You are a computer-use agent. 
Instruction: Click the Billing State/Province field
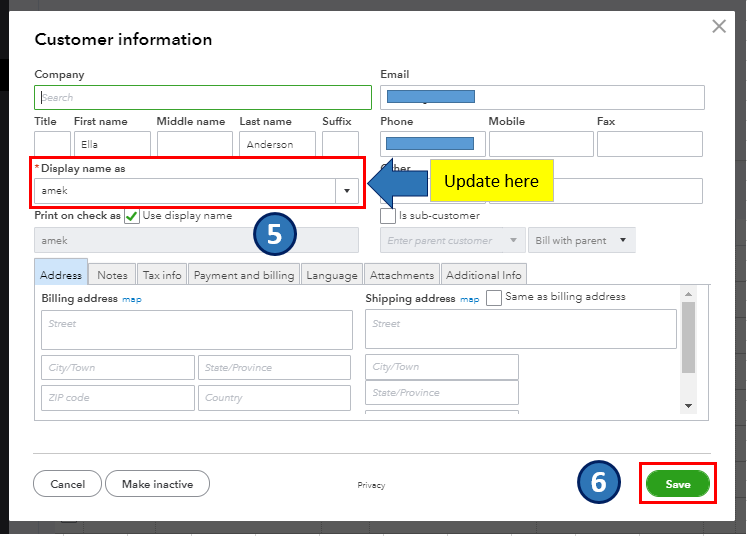tap(274, 367)
